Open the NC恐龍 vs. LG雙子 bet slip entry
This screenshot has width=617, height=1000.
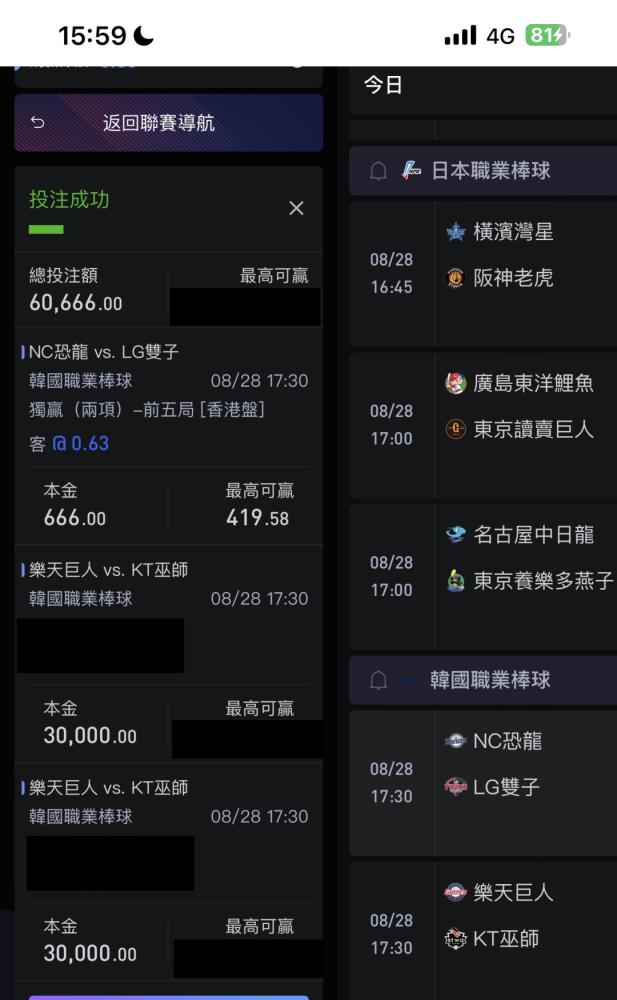104,351
